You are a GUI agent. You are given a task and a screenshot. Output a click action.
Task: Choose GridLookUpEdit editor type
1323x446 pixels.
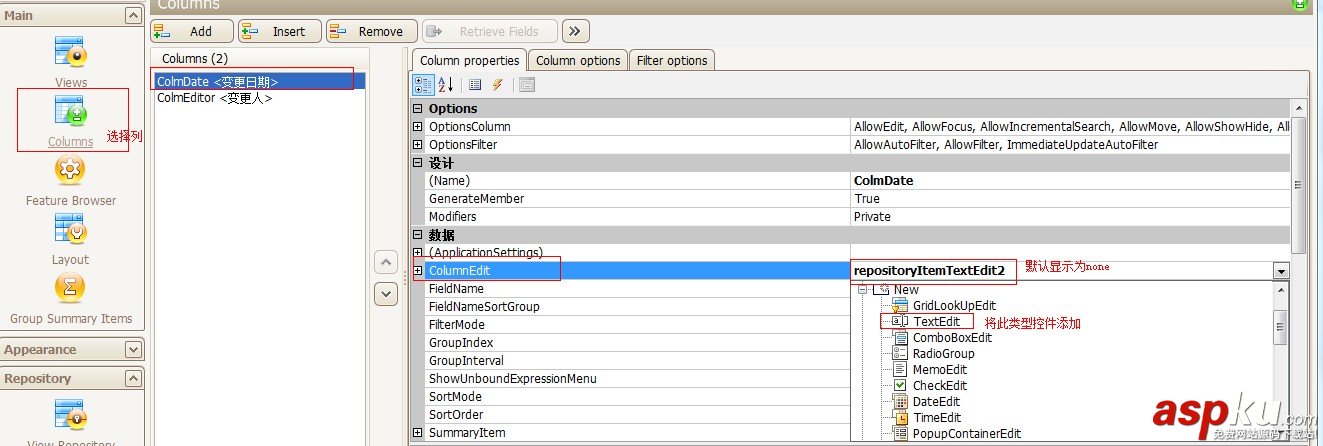tap(953, 305)
